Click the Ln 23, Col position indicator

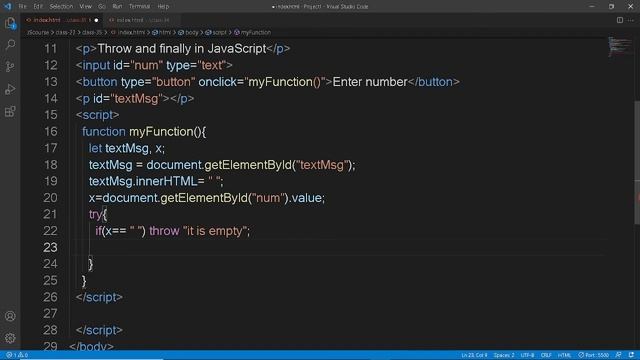tap(474, 355)
